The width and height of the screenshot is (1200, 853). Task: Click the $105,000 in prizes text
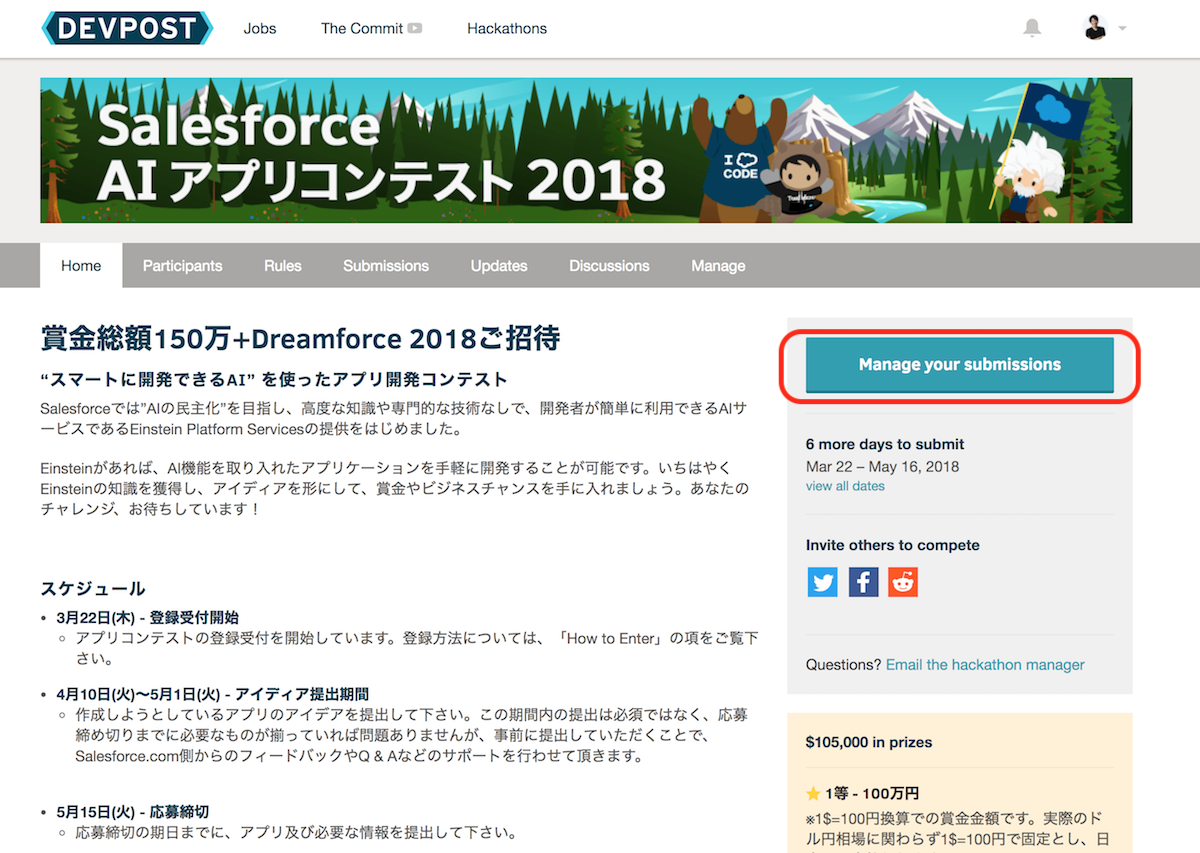point(869,742)
